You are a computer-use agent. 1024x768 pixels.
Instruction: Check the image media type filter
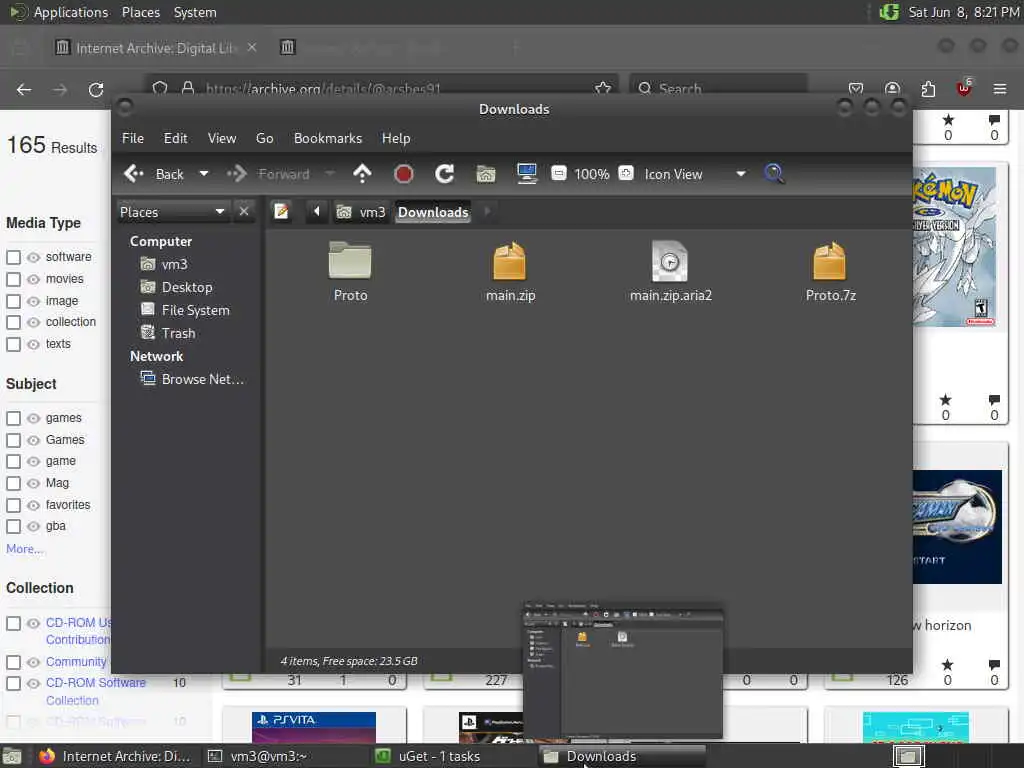click(13, 301)
